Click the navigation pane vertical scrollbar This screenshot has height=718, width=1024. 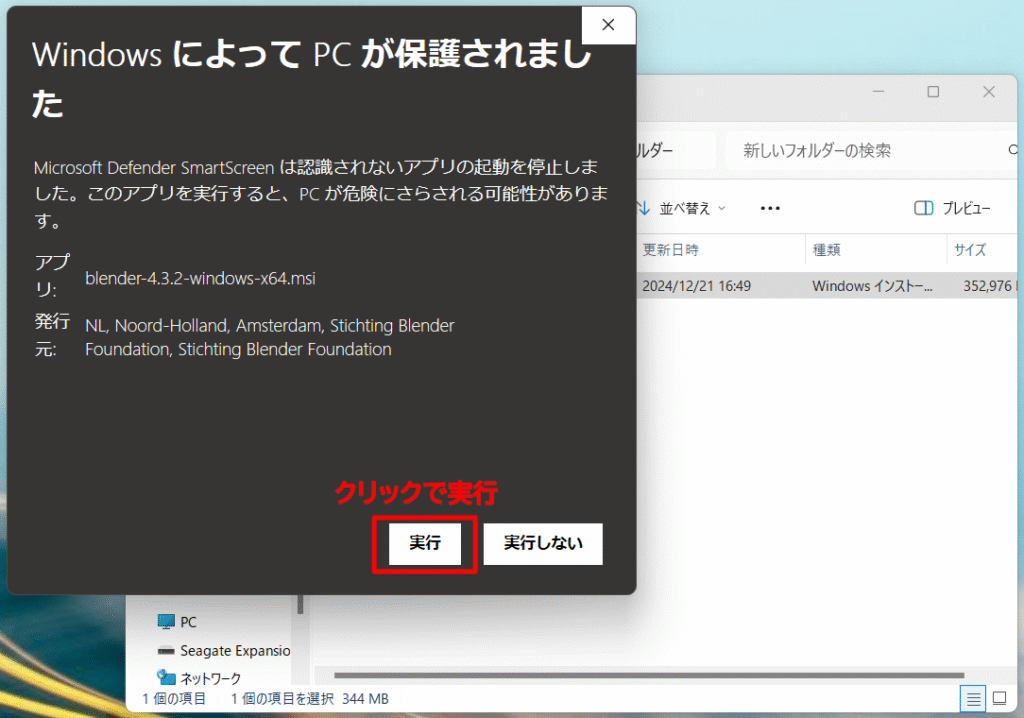click(300, 604)
